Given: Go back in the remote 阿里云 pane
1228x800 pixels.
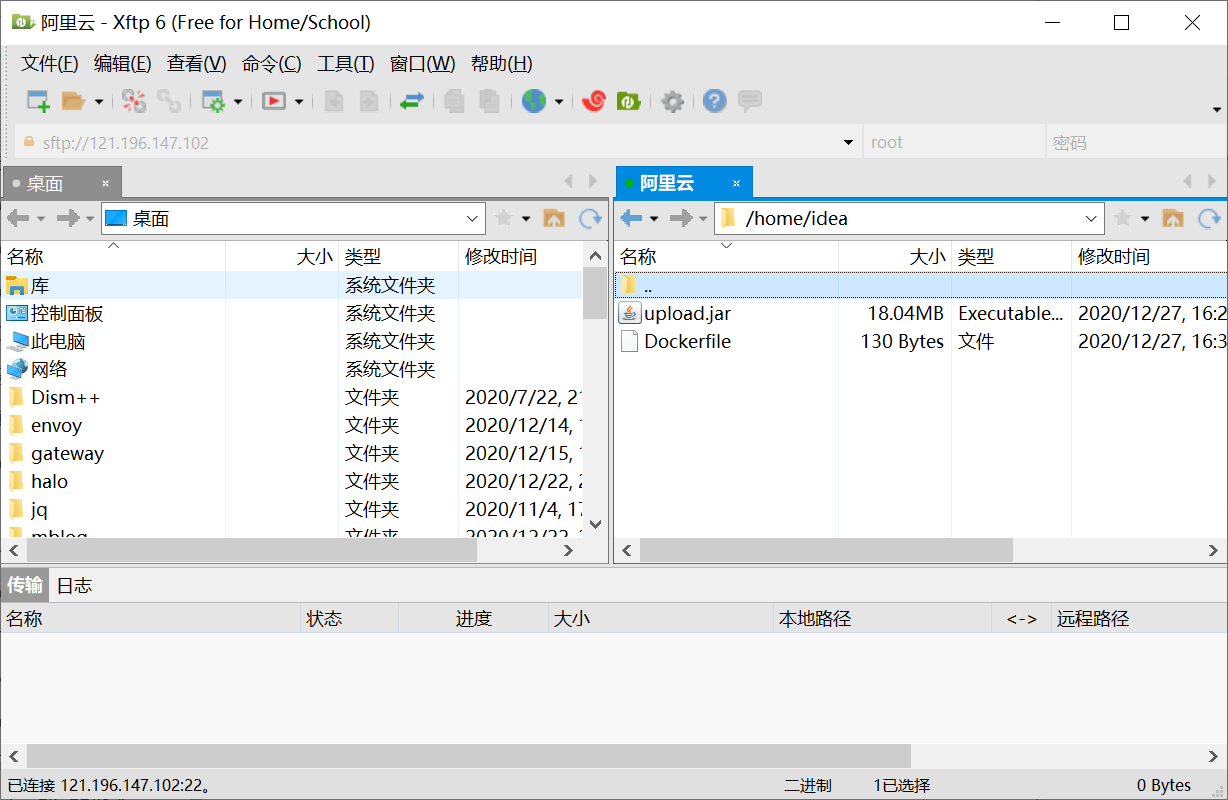Looking at the screenshot, I should 631,218.
